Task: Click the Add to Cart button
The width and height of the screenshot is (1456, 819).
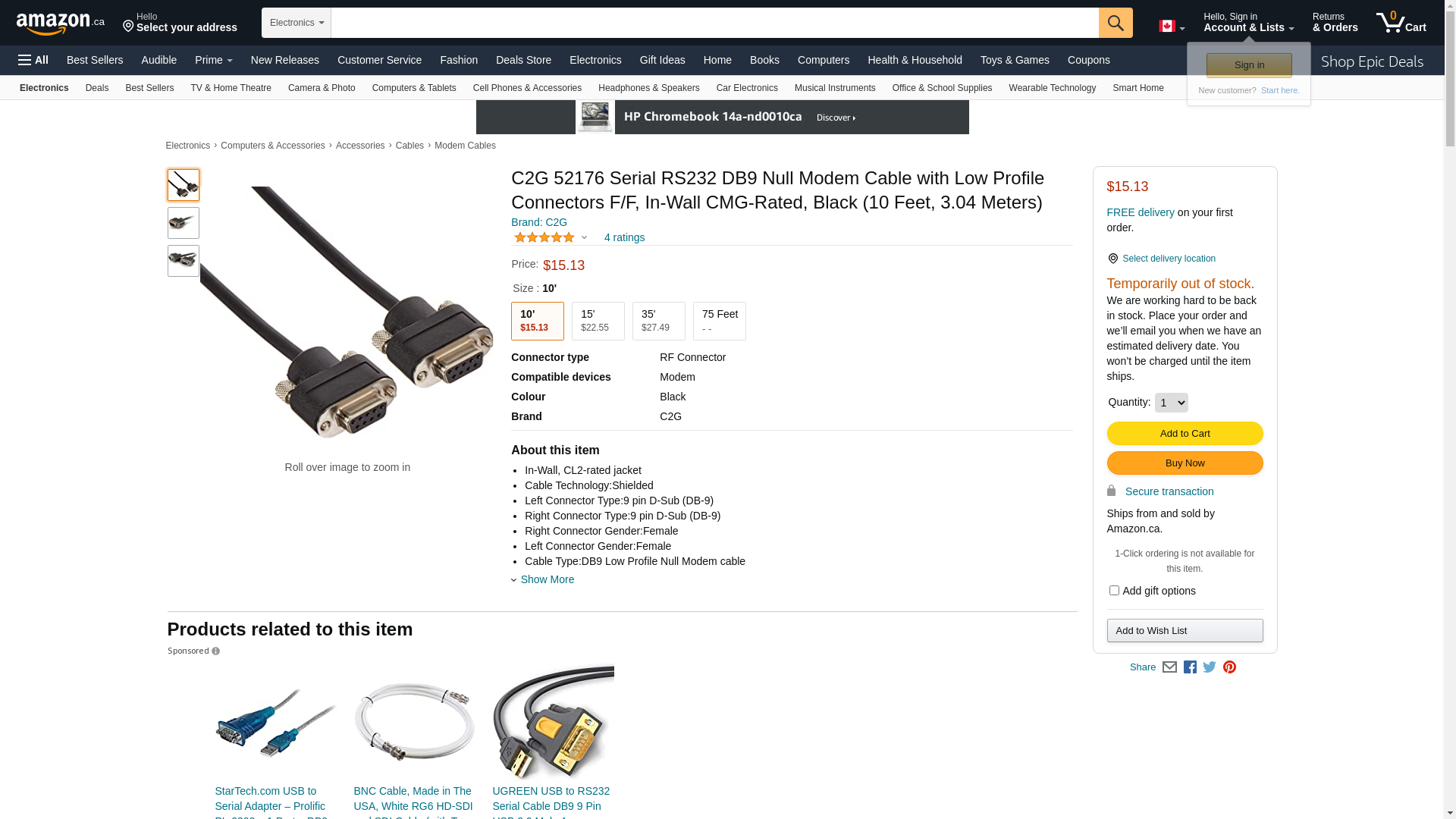Action: (x=1185, y=434)
